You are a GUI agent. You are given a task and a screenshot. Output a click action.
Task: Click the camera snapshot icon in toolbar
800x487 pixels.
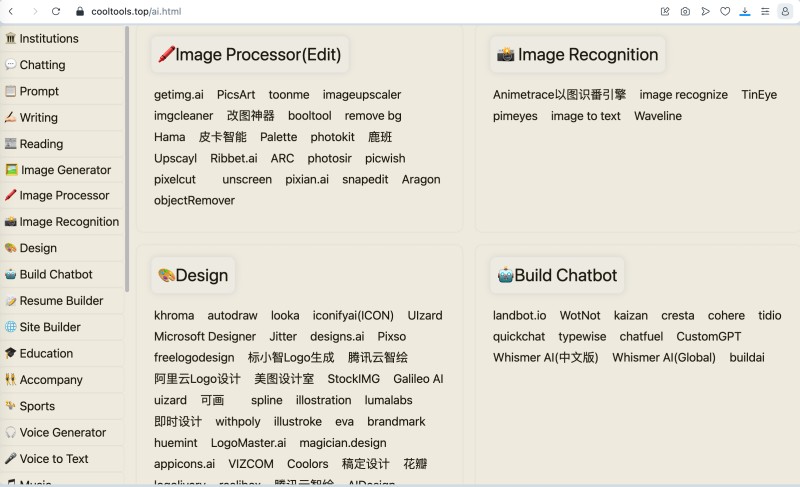pyautogui.click(x=685, y=11)
